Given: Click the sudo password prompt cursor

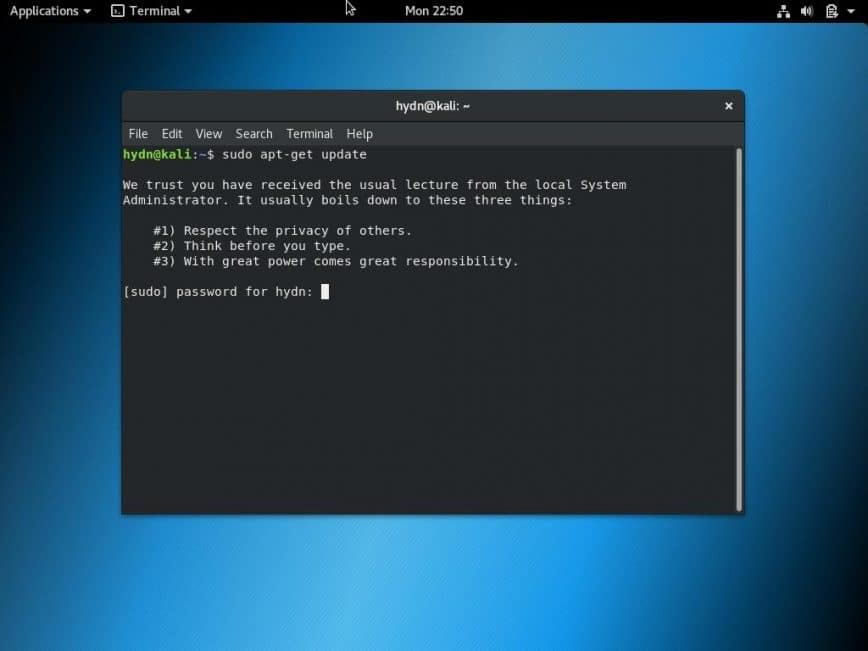Looking at the screenshot, I should 325,292.
